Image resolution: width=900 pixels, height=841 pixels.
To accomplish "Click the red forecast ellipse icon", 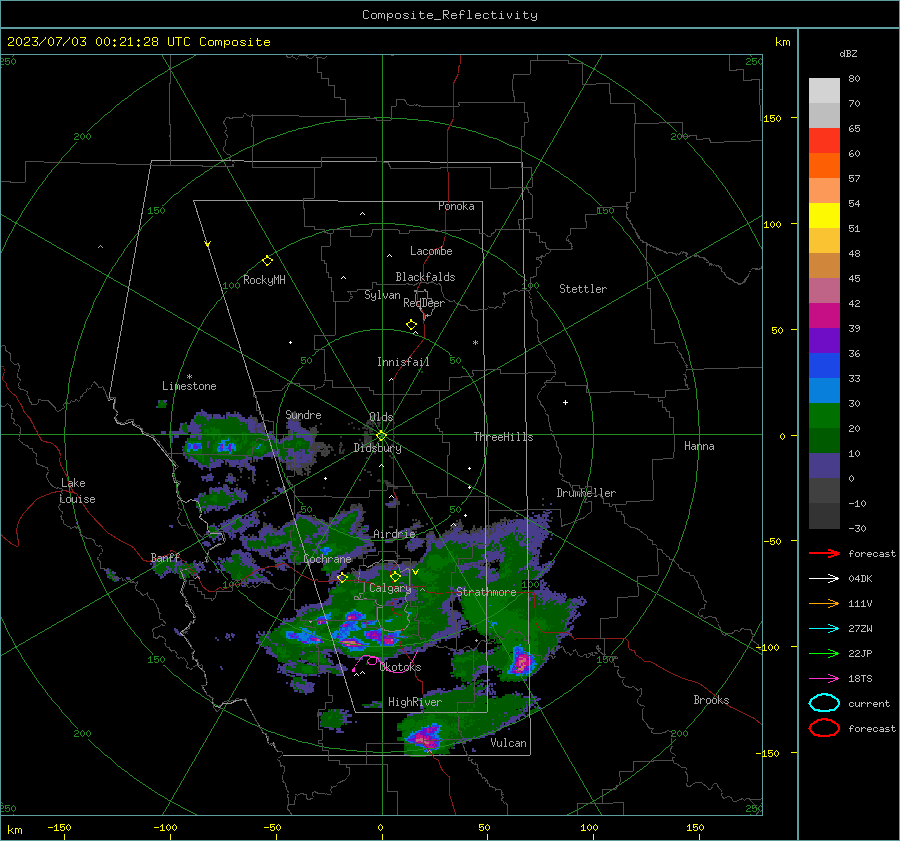I will 824,728.
